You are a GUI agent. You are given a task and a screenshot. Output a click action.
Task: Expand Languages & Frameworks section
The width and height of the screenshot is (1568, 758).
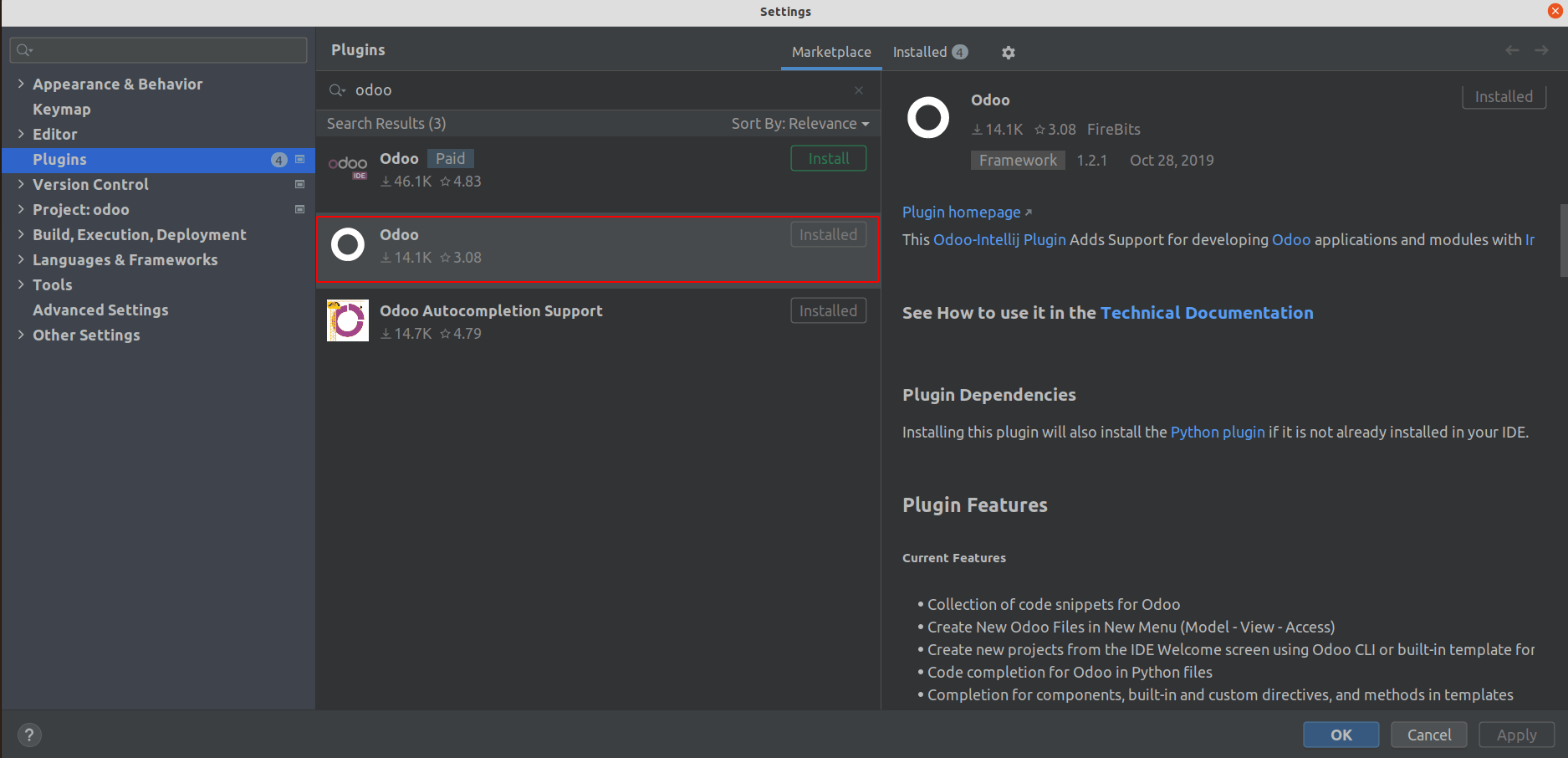(21, 259)
